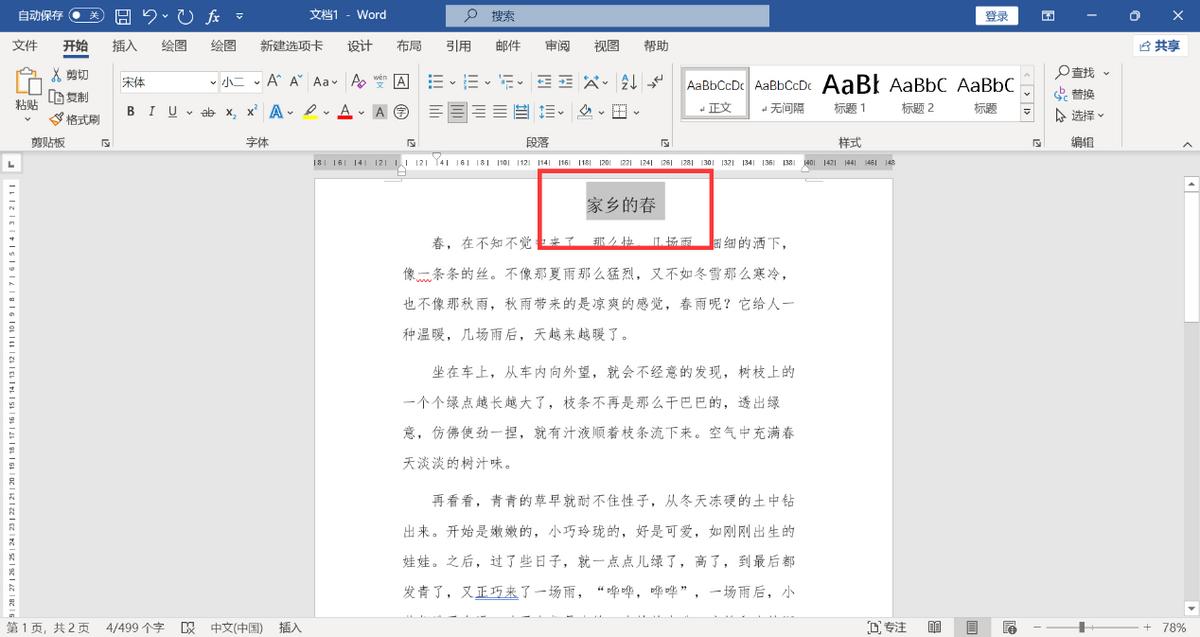Apply strikethrough to text

[207, 112]
